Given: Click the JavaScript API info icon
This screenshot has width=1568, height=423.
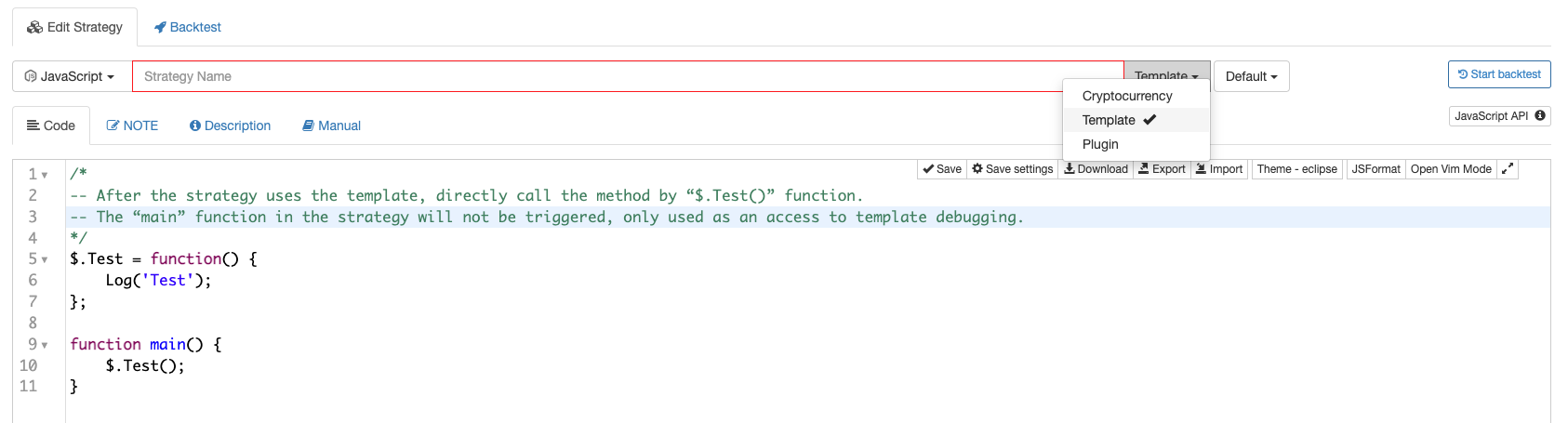Looking at the screenshot, I should click(x=1540, y=116).
